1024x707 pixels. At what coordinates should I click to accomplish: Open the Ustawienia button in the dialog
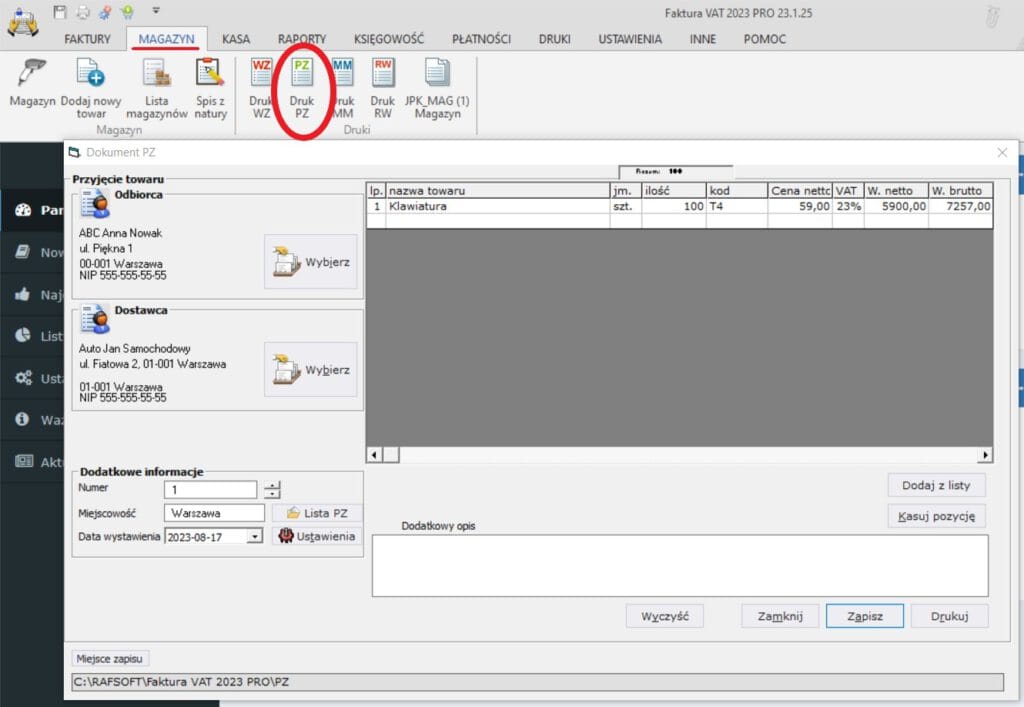click(316, 536)
